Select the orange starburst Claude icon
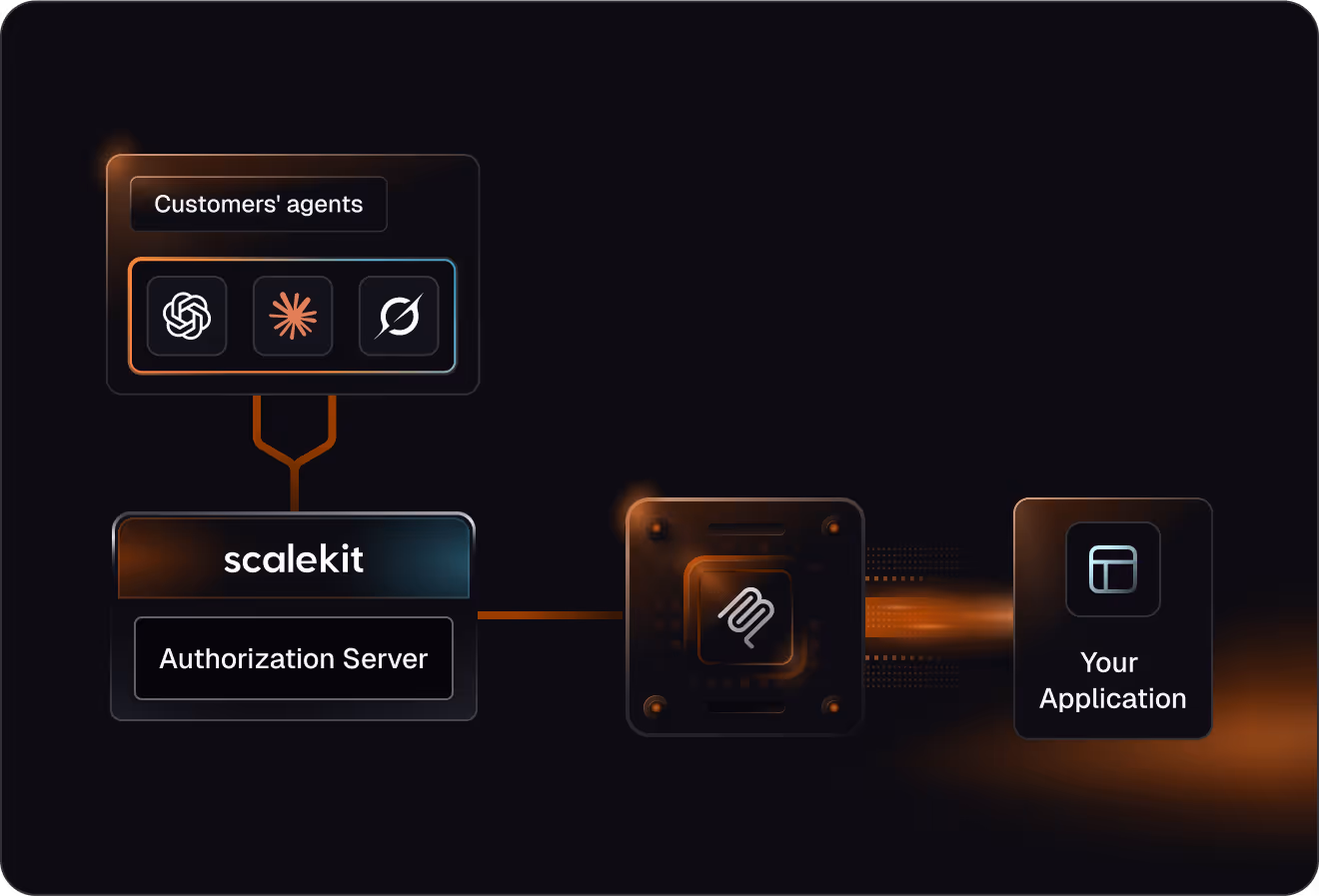Screen dimensions: 1319x896 (x=293, y=316)
